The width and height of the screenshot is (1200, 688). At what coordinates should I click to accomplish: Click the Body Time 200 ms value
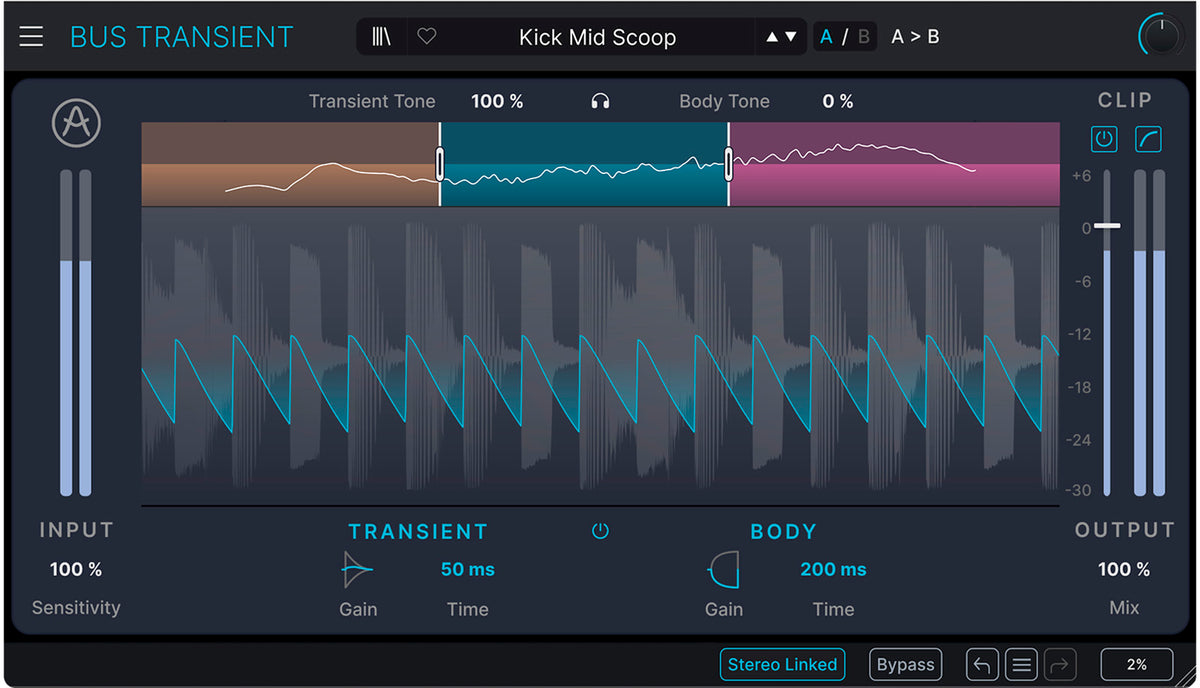coord(833,569)
